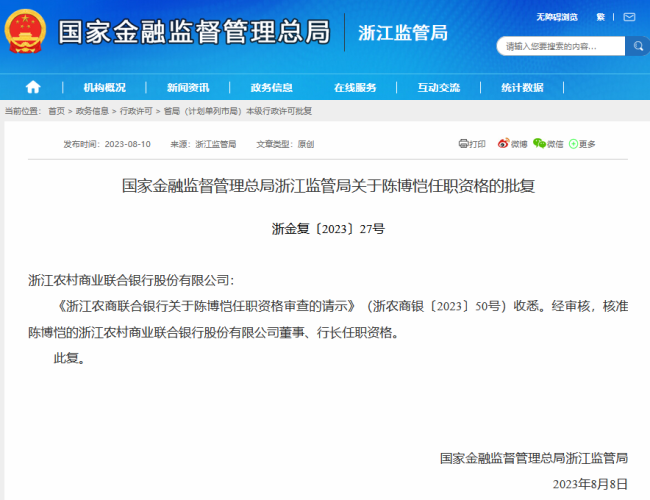The width and height of the screenshot is (650, 500).
Task: Click breadcrumb 政务信息
Action: (x=92, y=111)
